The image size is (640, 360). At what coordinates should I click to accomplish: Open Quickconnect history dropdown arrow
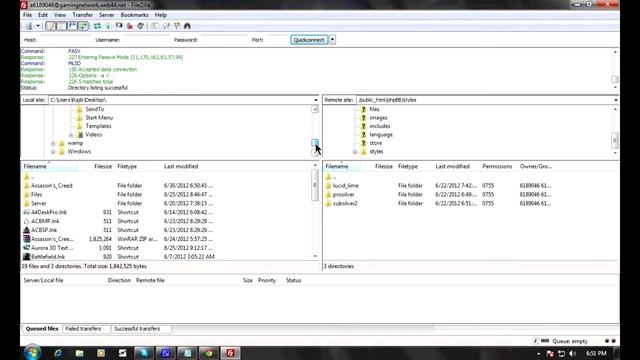[x=332, y=40]
